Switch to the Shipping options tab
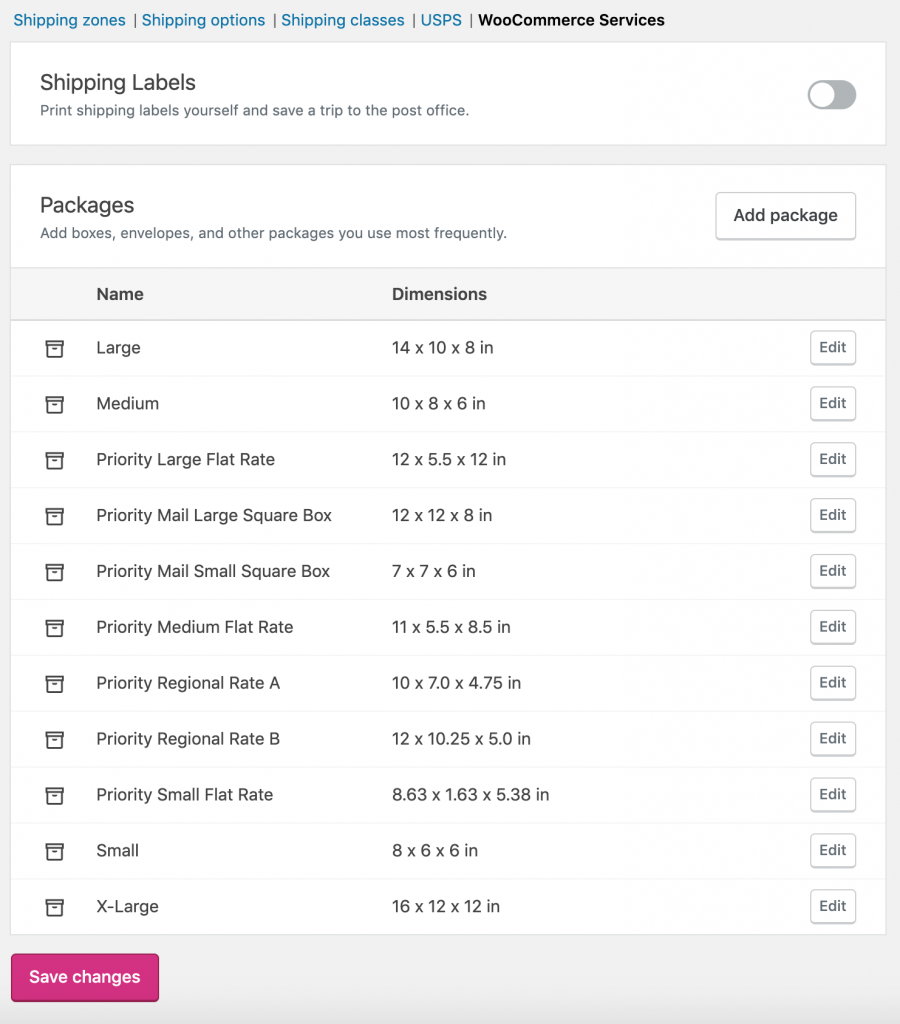Image resolution: width=900 pixels, height=1024 pixels. (203, 20)
